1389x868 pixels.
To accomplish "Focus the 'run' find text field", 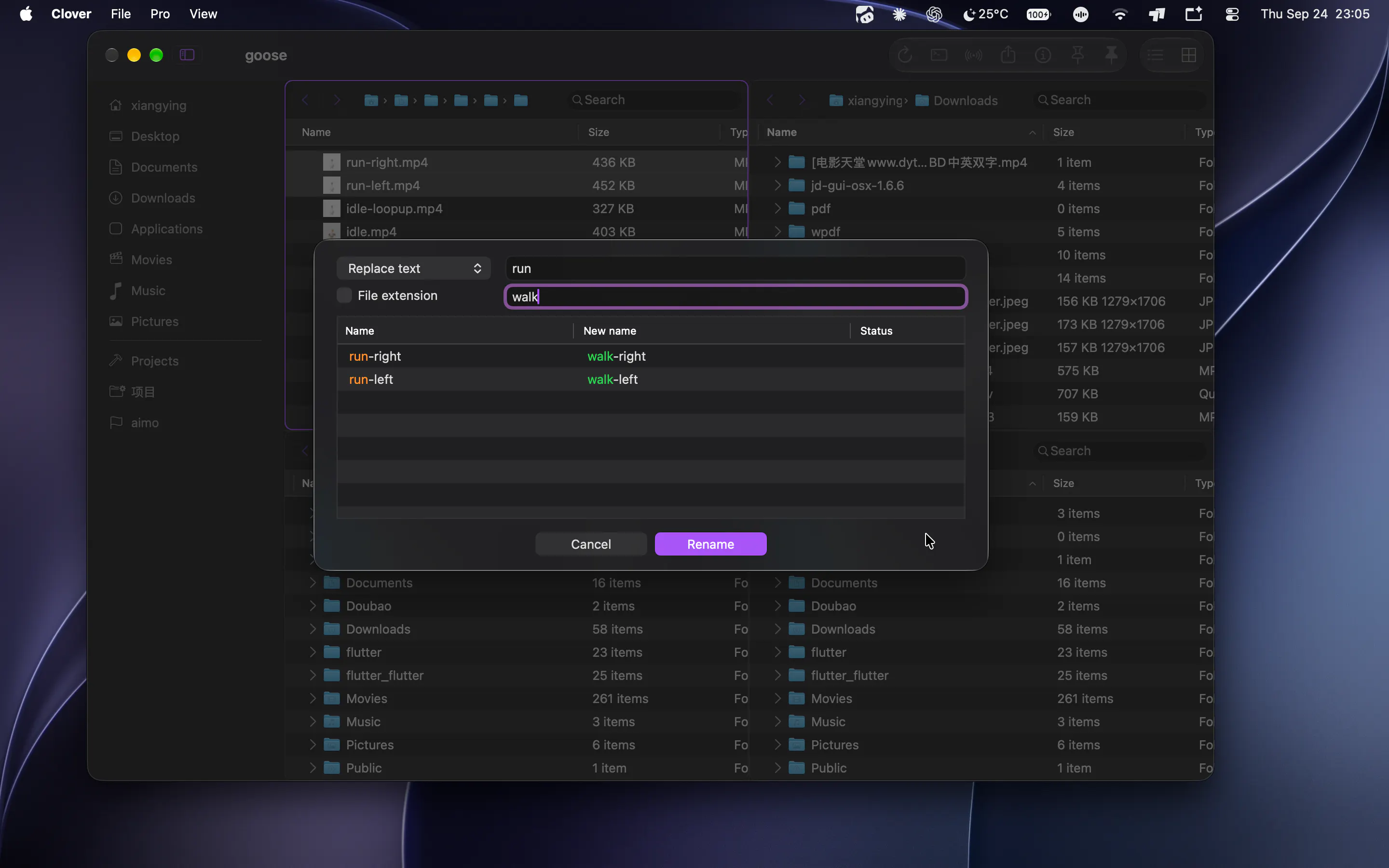I will click(x=735, y=269).
